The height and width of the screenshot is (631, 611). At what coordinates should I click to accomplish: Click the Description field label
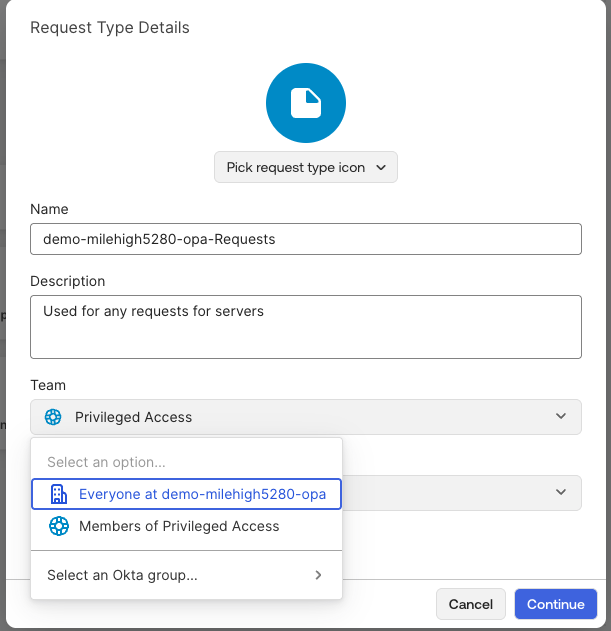tap(68, 281)
